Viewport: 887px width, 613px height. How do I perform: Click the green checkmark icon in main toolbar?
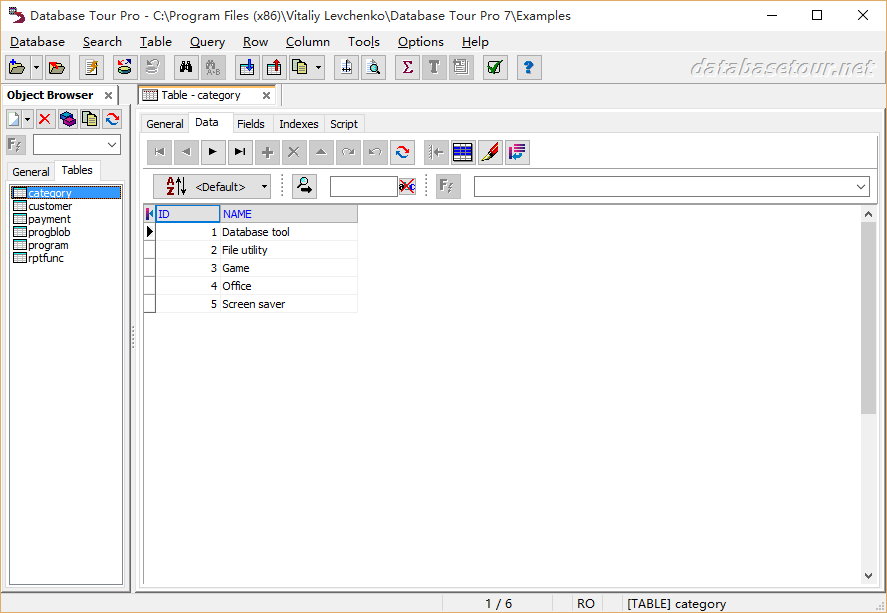pyautogui.click(x=494, y=67)
